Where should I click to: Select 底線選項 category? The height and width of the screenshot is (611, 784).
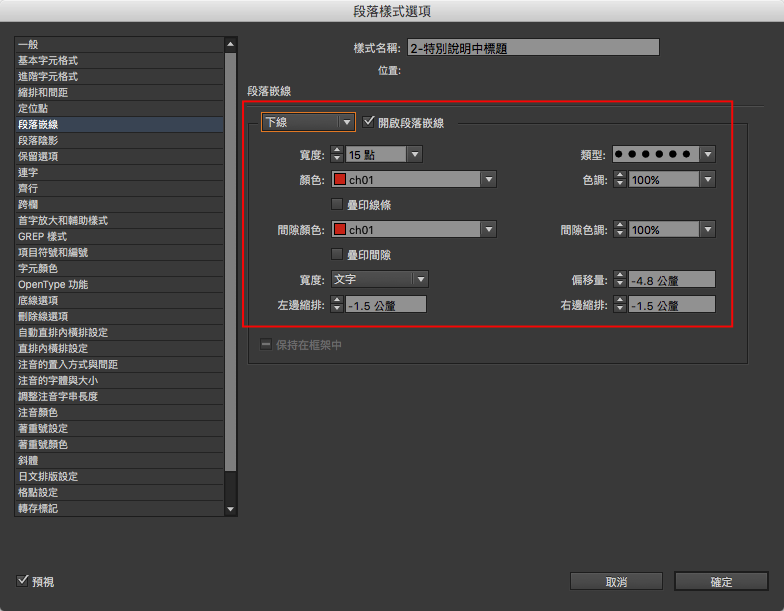(119, 300)
